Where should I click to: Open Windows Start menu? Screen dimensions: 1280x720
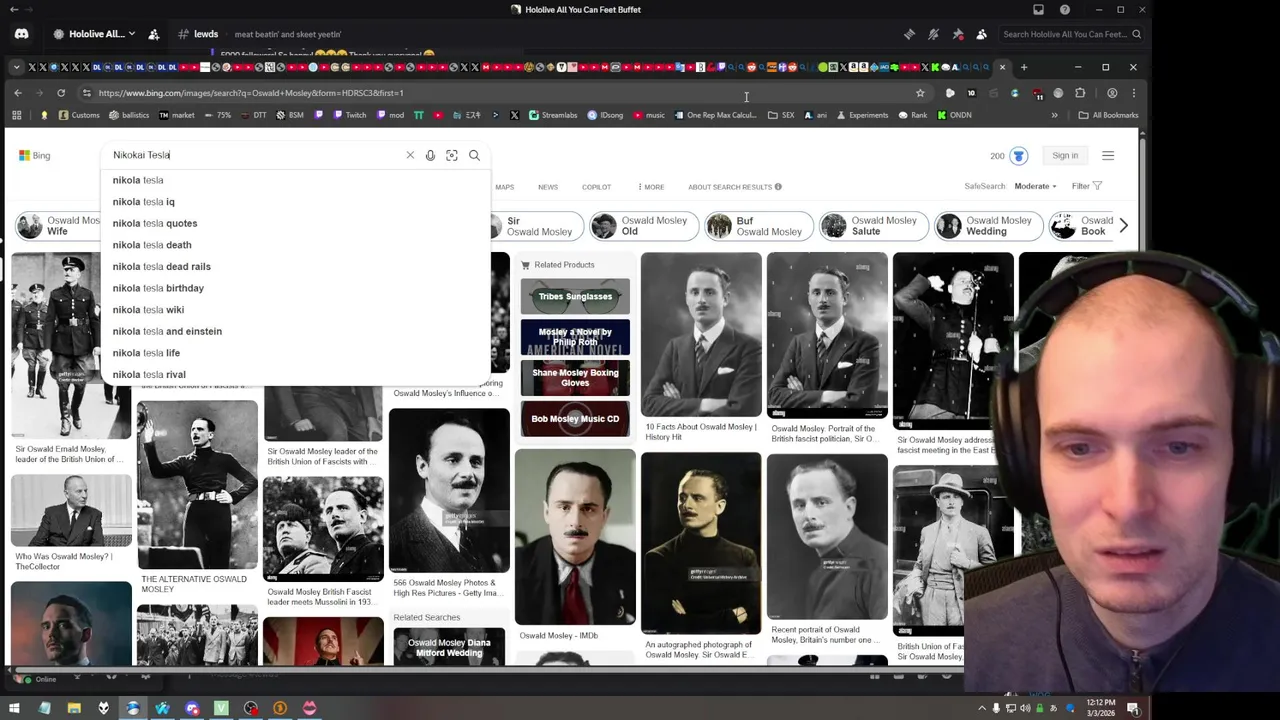click(14, 708)
